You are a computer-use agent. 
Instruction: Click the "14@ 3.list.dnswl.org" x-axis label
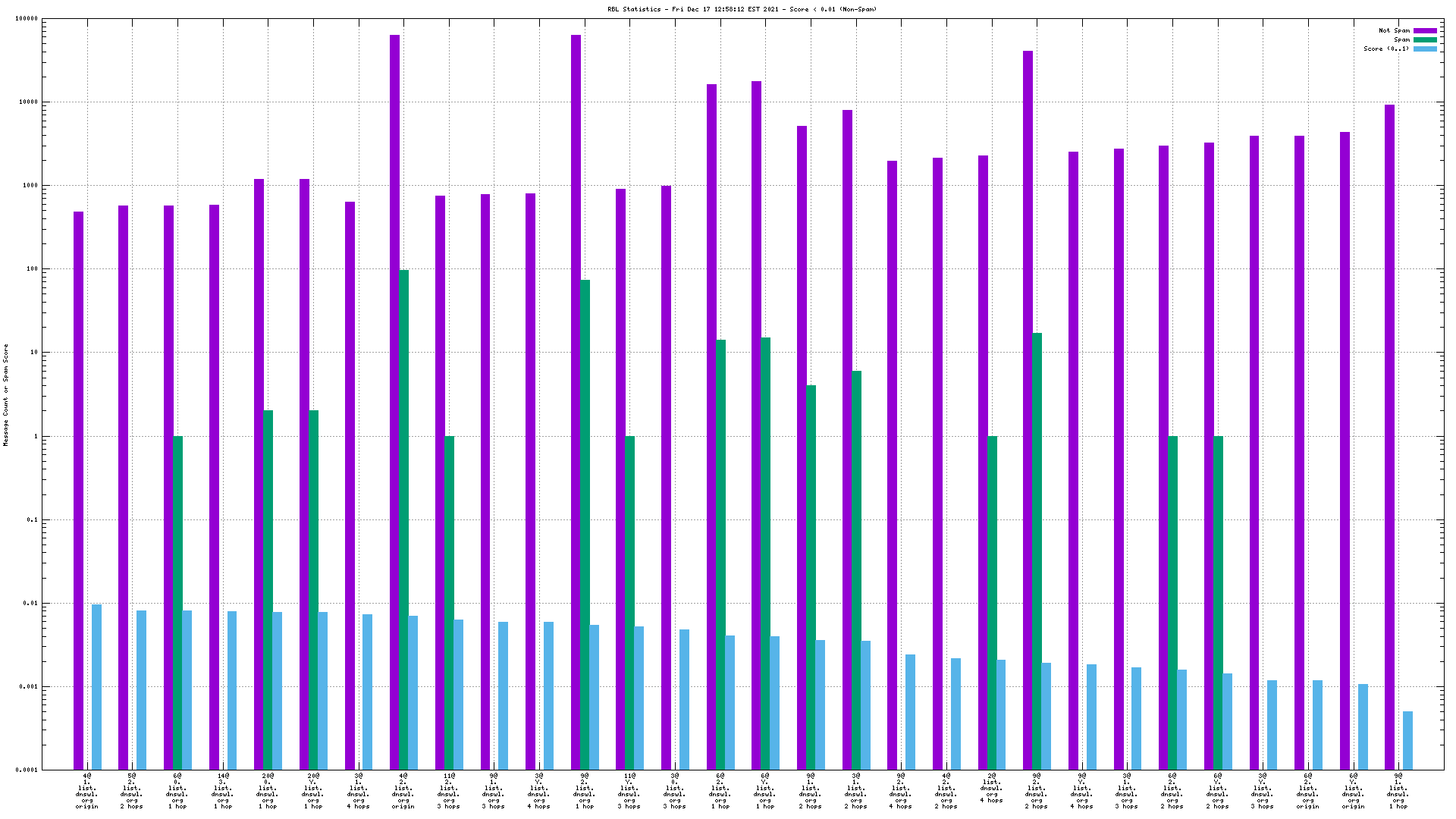pyautogui.click(x=223, y=791)
